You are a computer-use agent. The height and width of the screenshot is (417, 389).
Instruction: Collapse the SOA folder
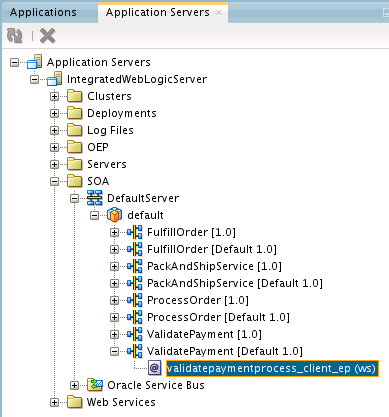[x=54, y=181]
